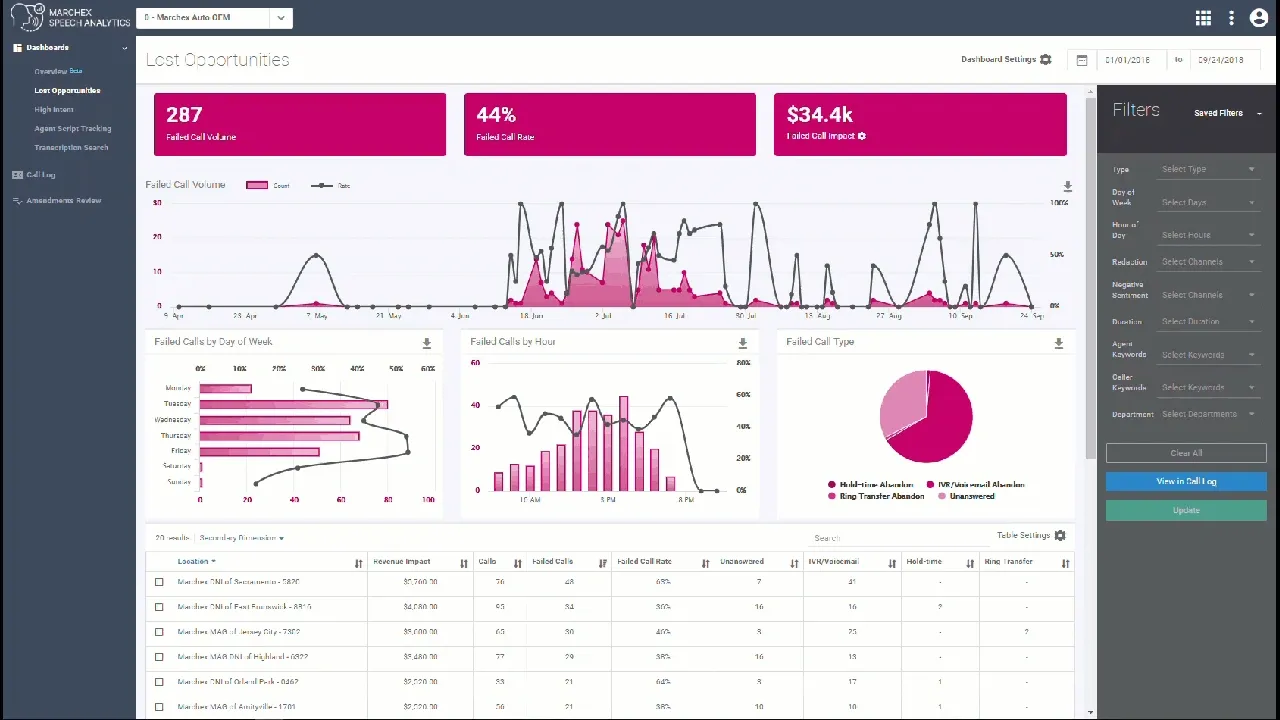Image resolution: width=1280 pixels, height=720 pixels.
Task: Open the user account profile icon
Action: point(1258,18)
